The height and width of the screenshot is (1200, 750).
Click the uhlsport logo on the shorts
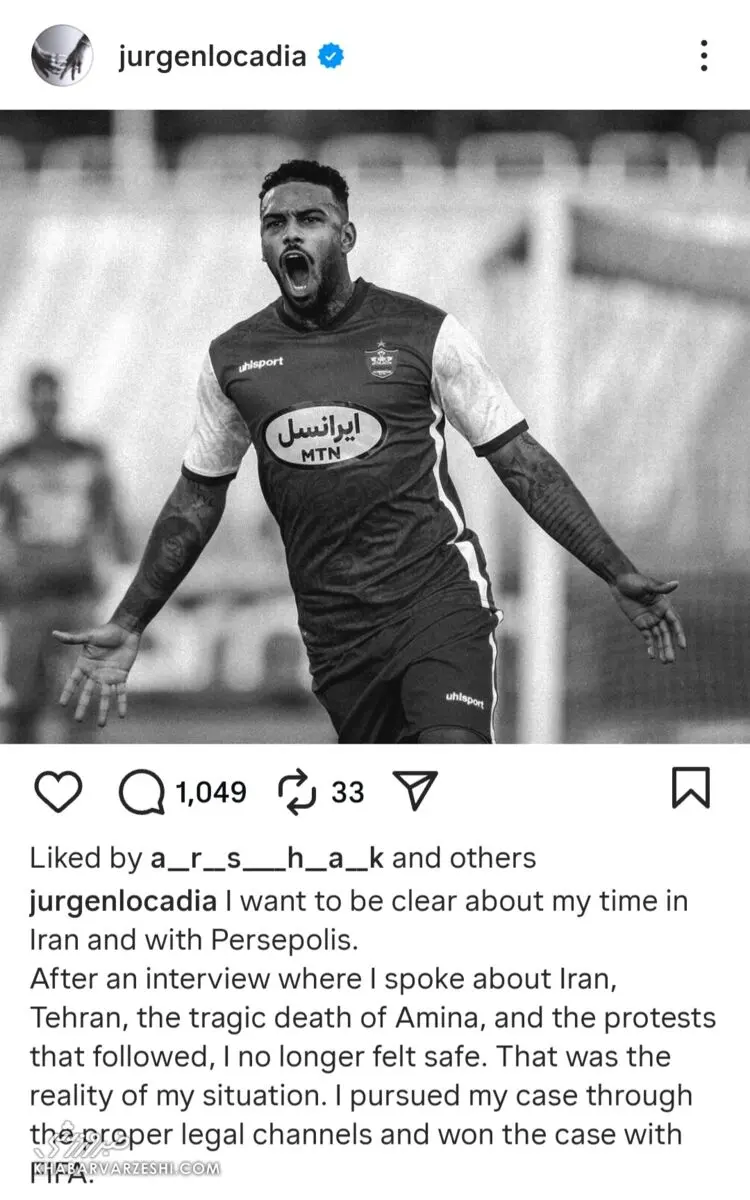pyautogui.click(x=465, y=698)
